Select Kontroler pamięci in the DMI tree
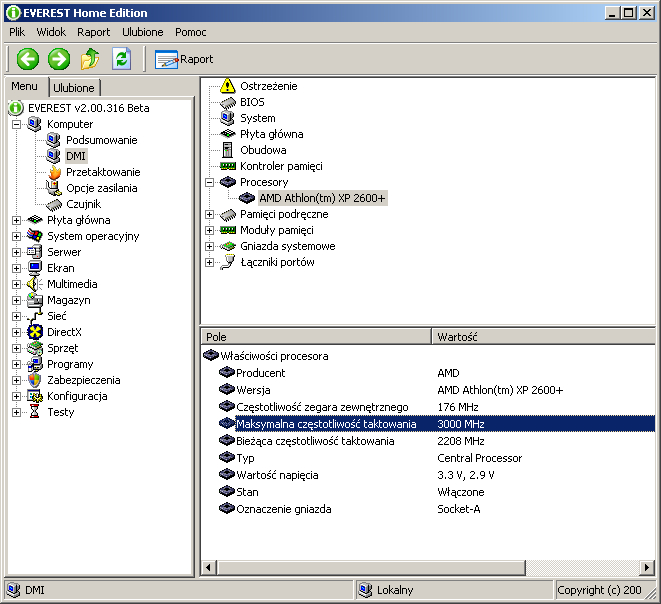661x604 pixels. tap(280, 166)
